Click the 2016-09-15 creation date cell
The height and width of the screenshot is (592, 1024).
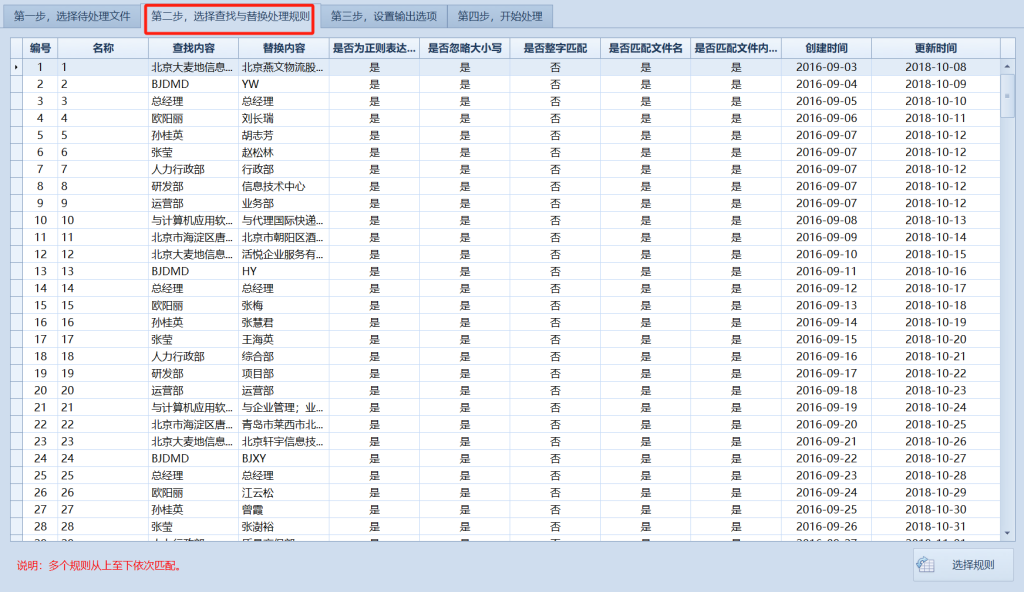pos(826,339)
